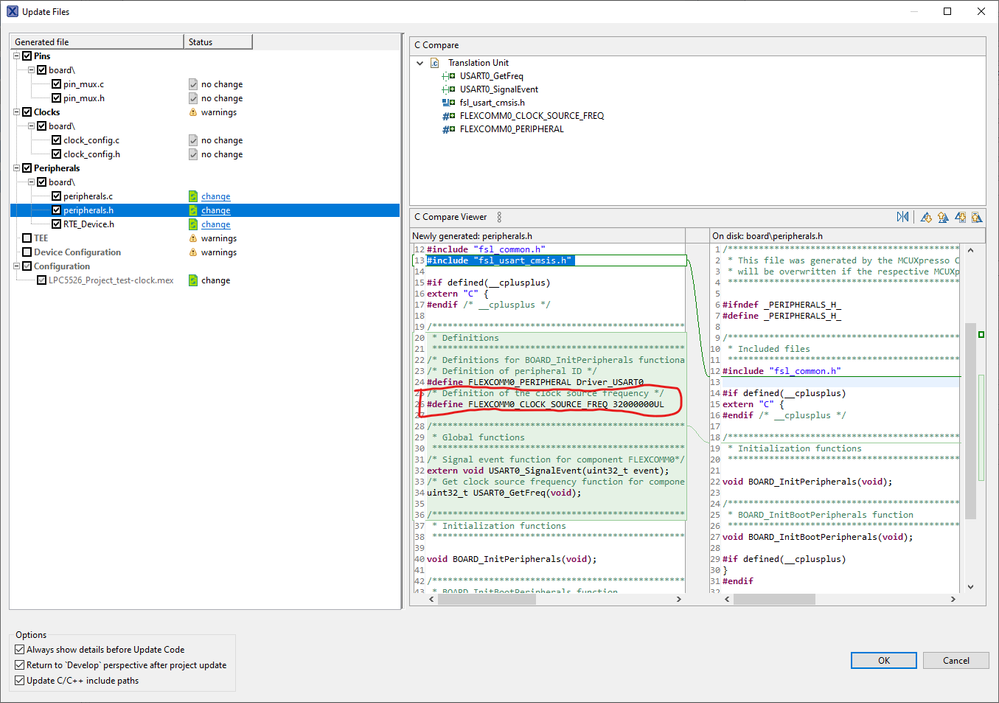Collapse the board folder under Pins
The width and height of the screenshot is (999, 703).
[x=31, y=70]
